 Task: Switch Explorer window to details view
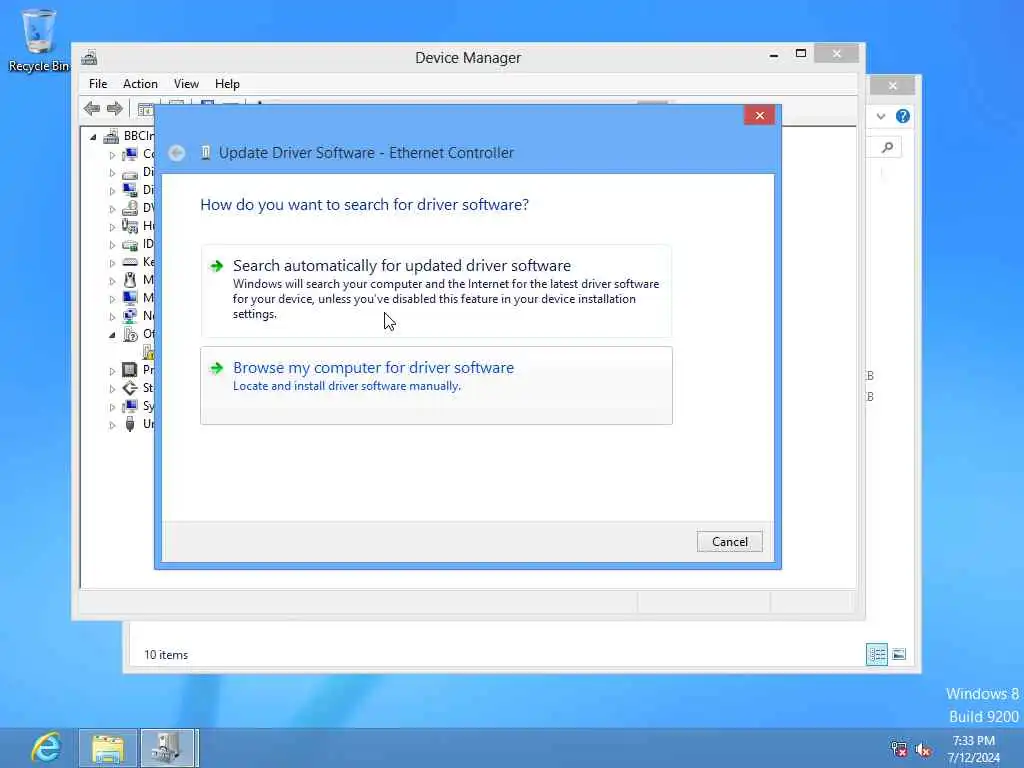(876, 654)
